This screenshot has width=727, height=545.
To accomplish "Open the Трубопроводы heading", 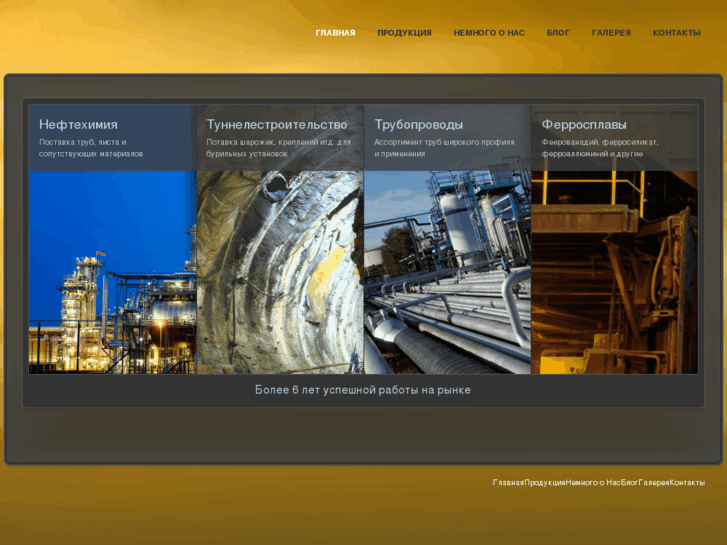I will click(x=419, y=124).
